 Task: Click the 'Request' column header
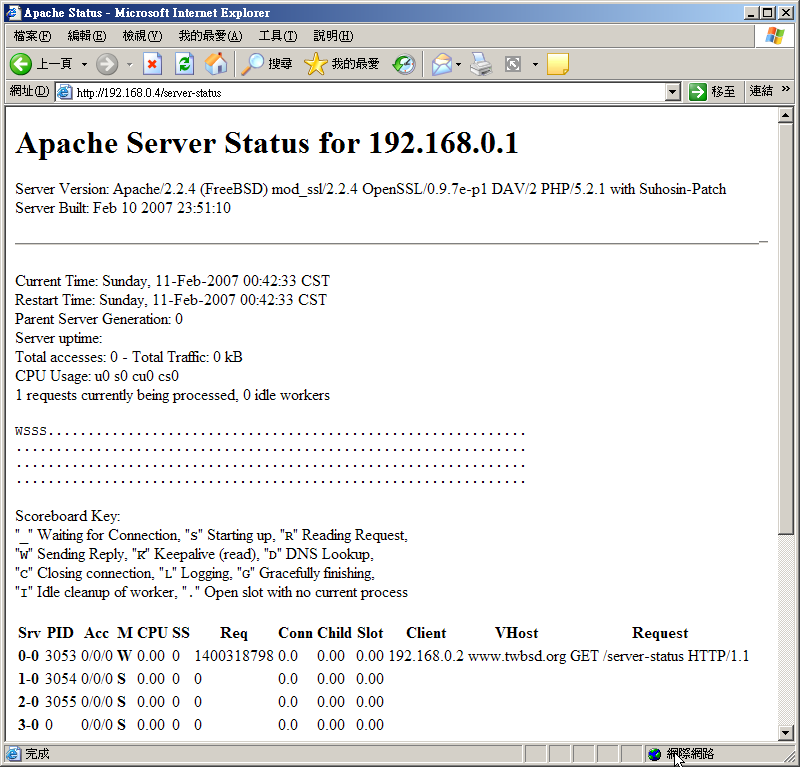(x=660, y=633)
